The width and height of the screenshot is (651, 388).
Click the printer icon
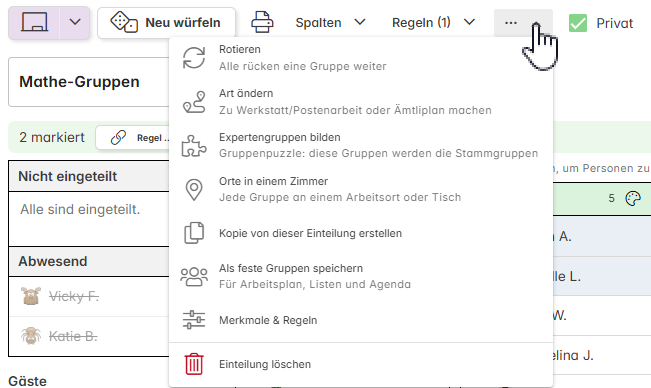tap(262, 22)
